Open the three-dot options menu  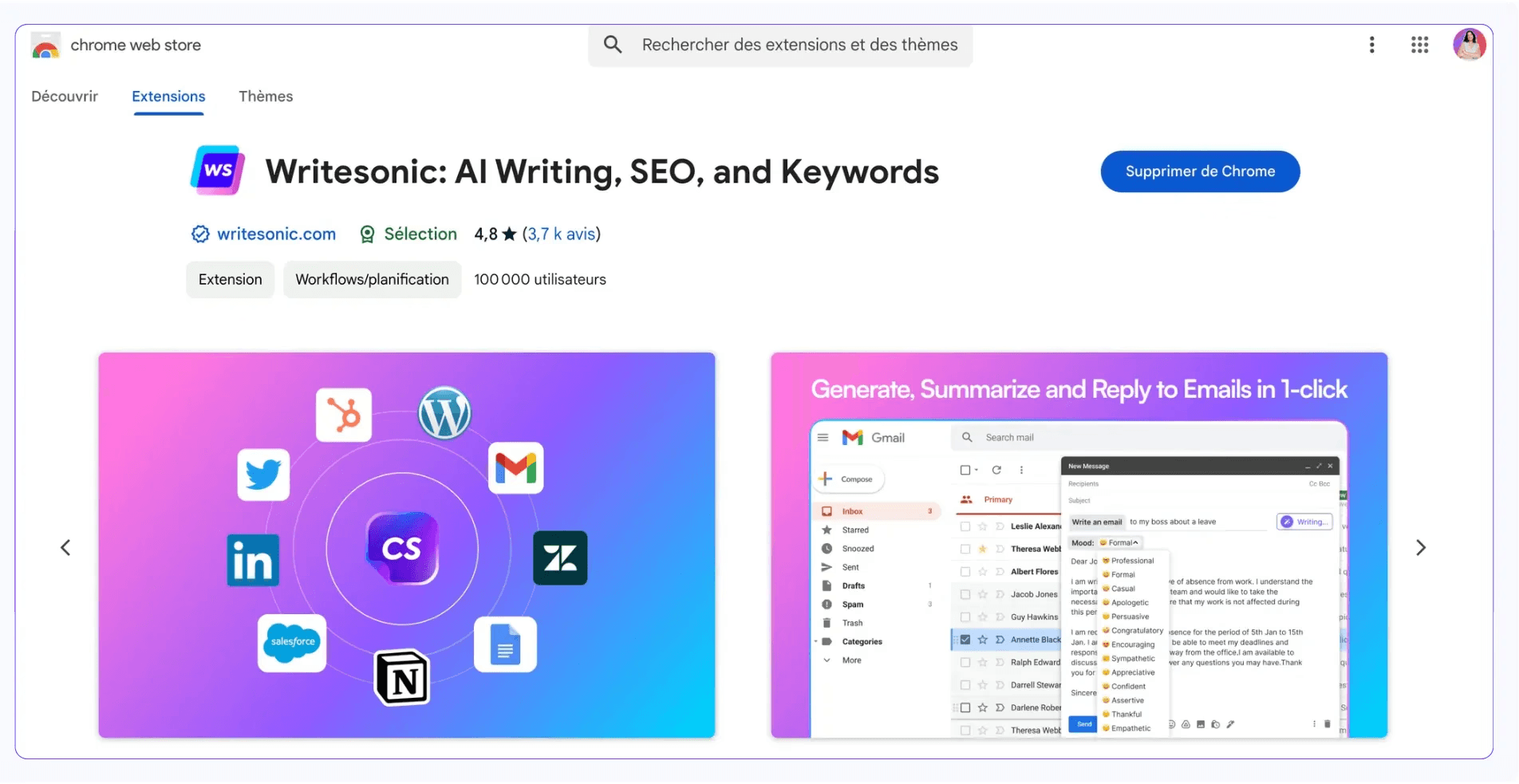pyautogui.click(x=1372, y=45)
